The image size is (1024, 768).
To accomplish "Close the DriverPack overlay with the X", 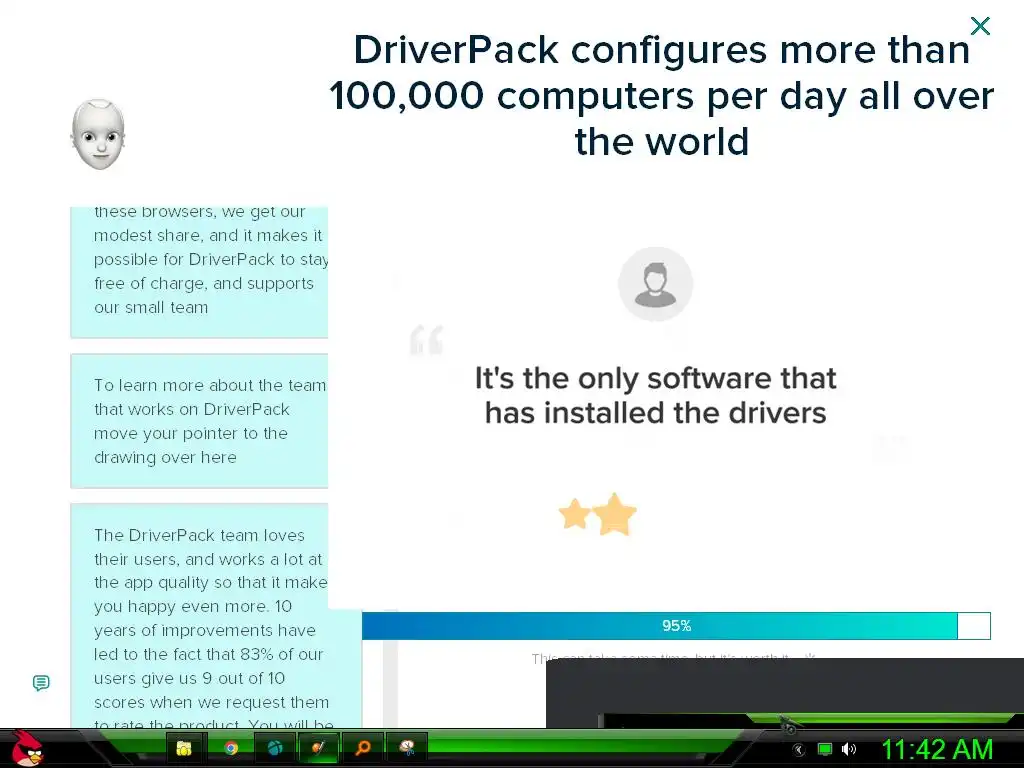I will point(980,26).
